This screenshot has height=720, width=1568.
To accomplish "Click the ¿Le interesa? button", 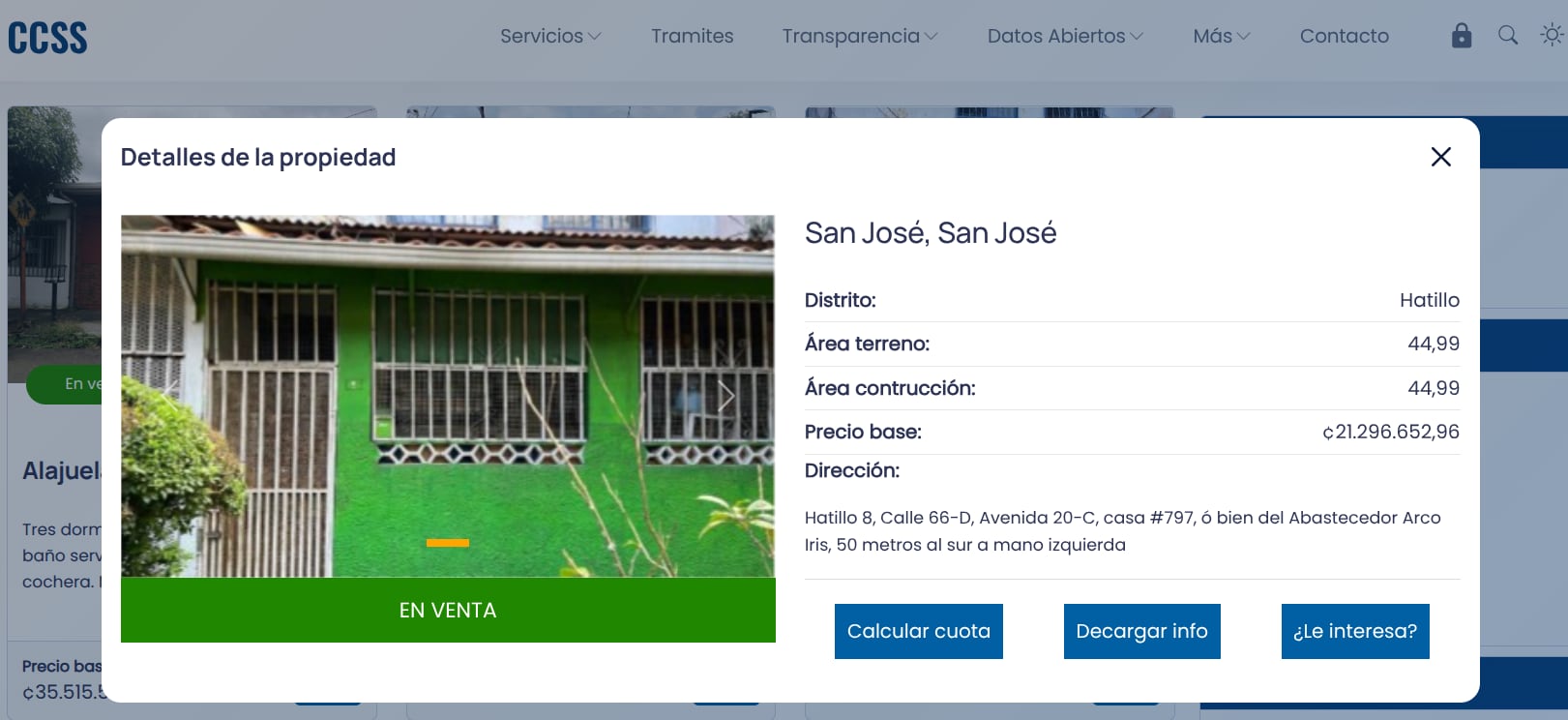I will (x=1355, y=631).
